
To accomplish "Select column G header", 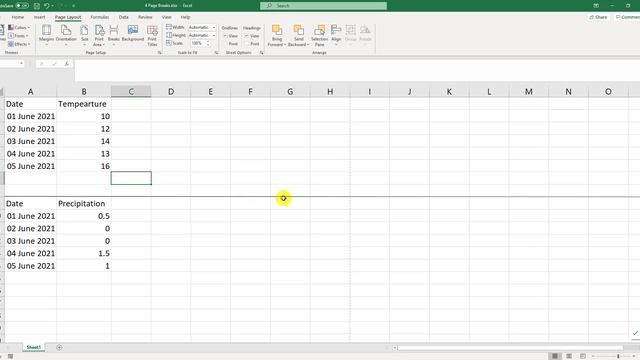I will 290,91.
